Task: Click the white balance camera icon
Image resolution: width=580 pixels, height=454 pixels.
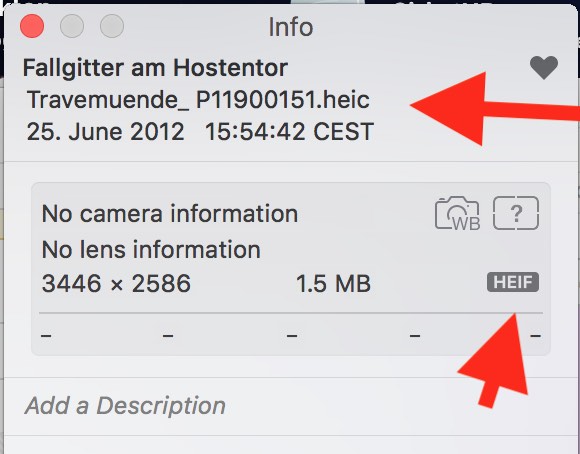Action: [x=458, y=213]
